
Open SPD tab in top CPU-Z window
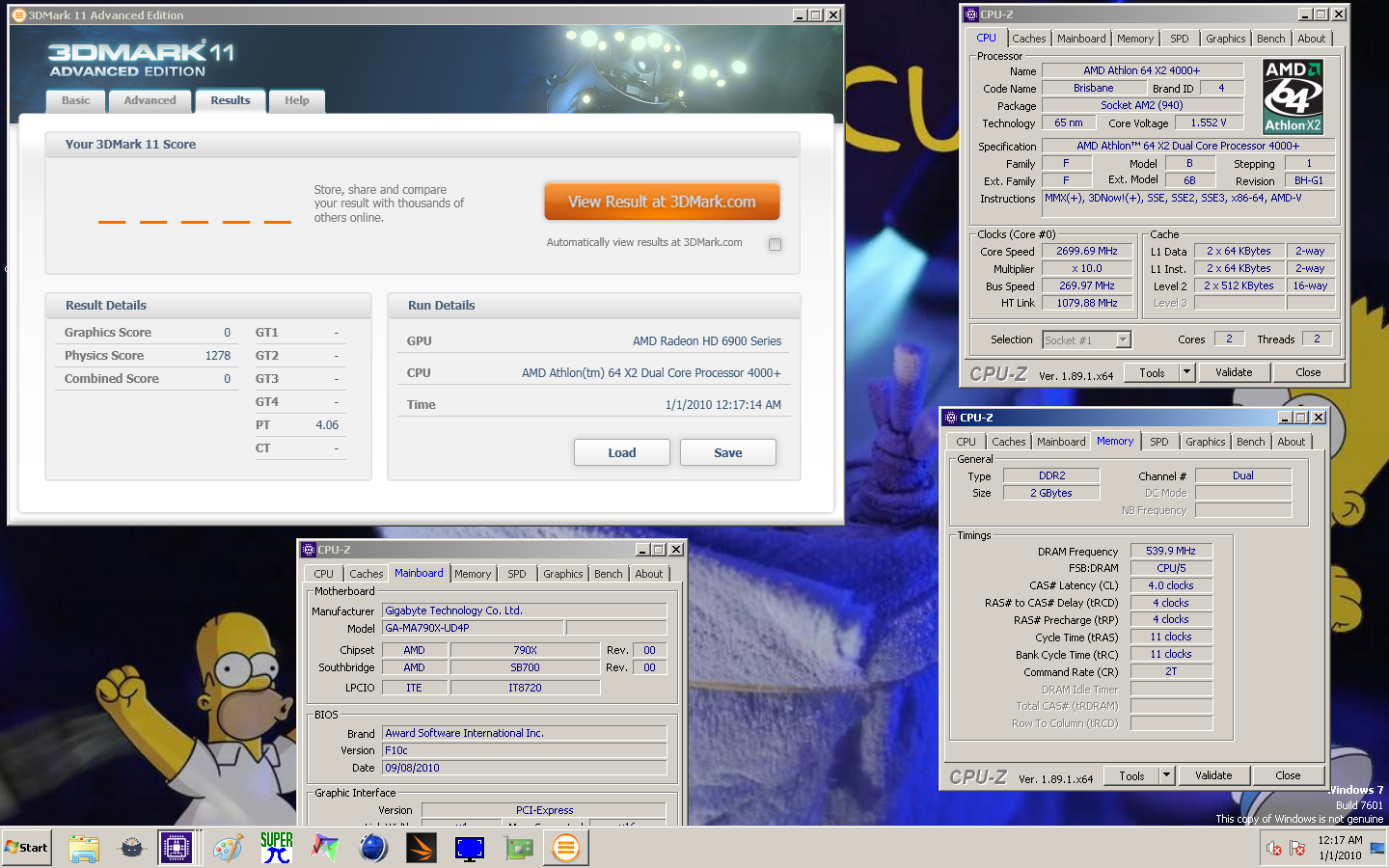1180,39
